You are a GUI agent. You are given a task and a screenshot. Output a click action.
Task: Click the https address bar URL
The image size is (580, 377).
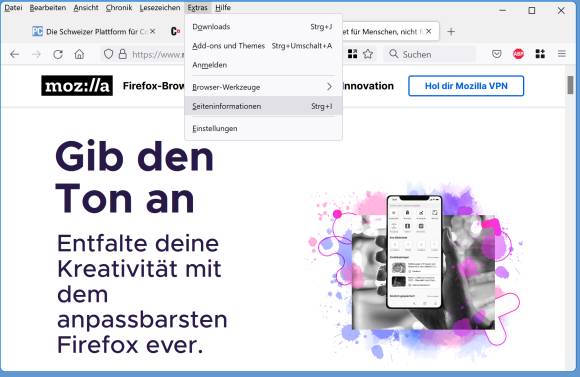[x=158, y=54]
